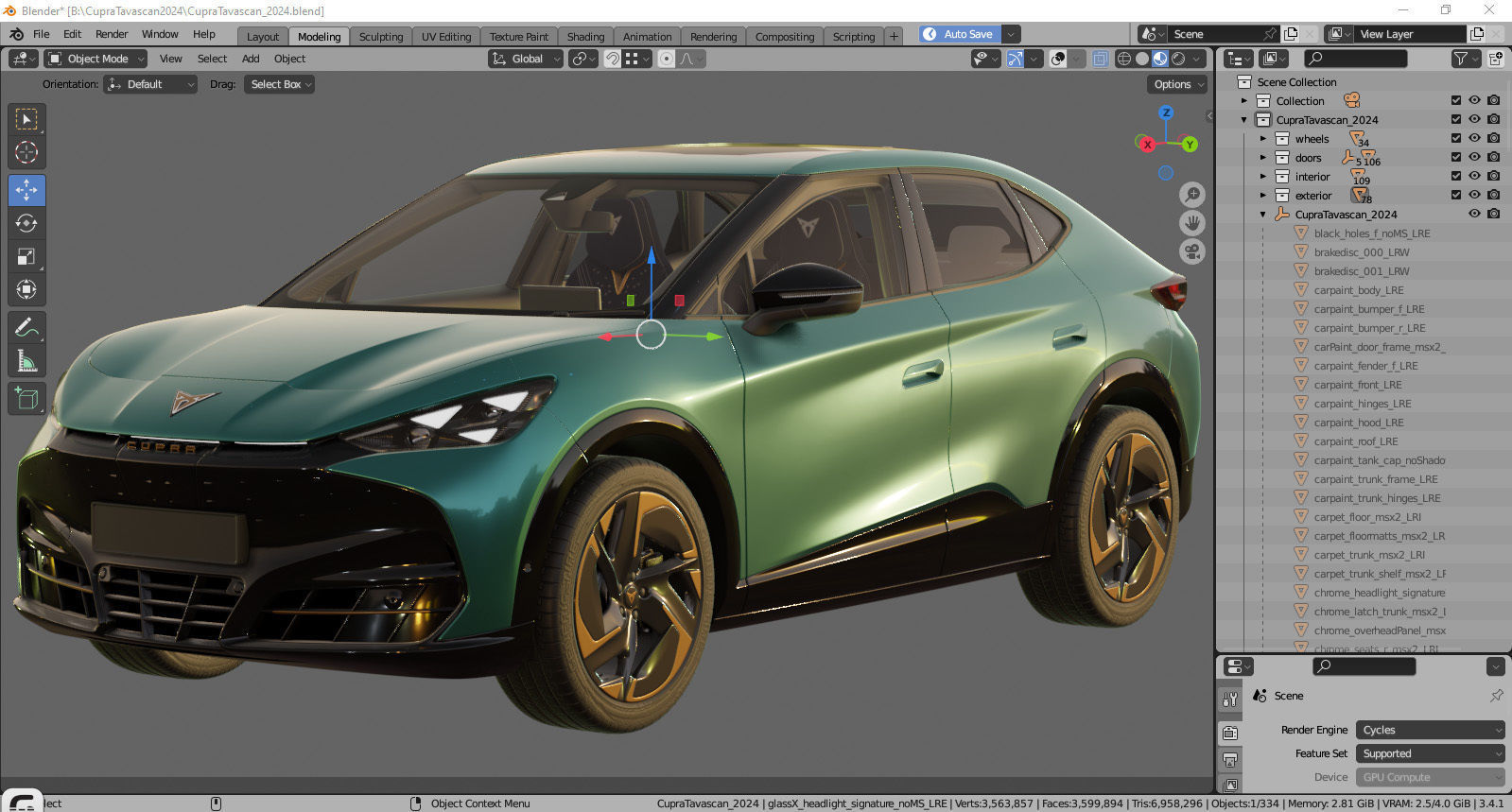Click the pin icon in the properties panel
This screenshot has width=1512, height=812.
(1496, 696)
